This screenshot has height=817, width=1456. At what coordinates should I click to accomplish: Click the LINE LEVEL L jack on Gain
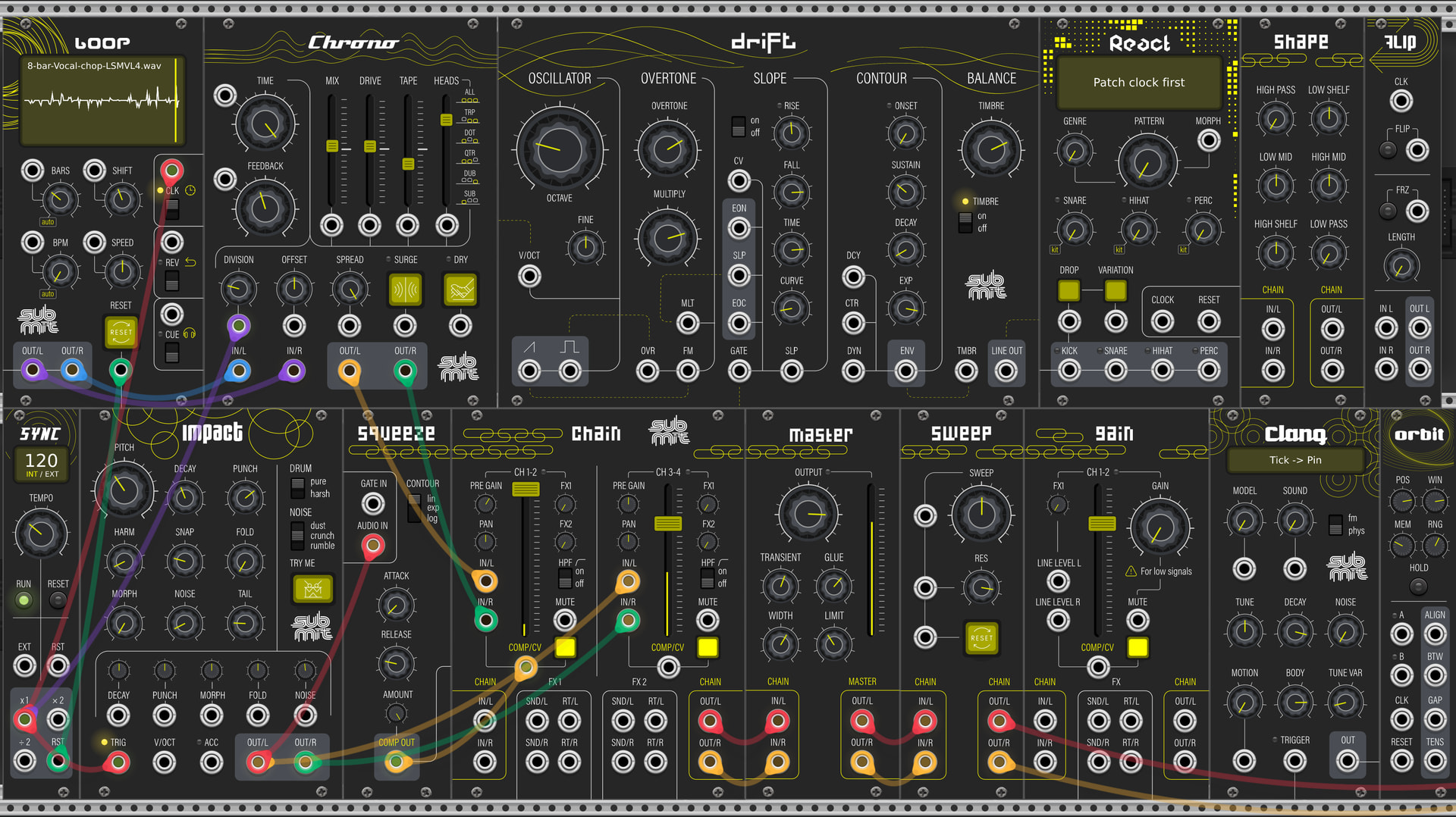point(1058,581)
